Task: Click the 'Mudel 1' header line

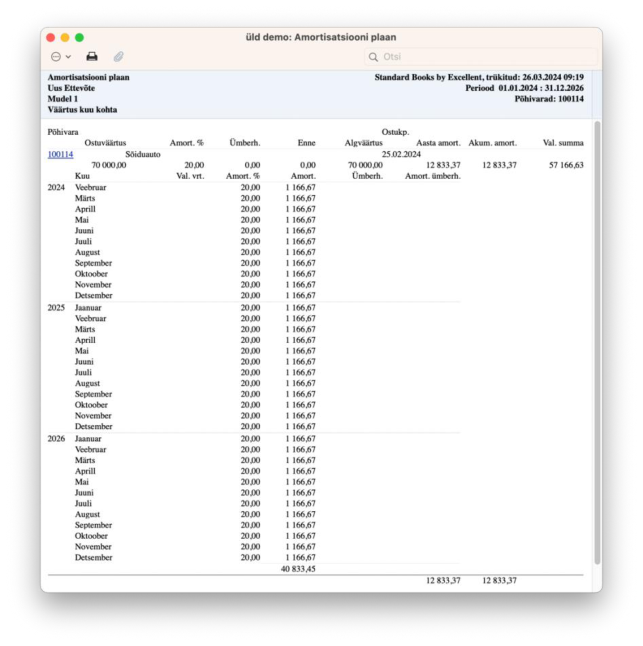Action: [x=63, y=98]
